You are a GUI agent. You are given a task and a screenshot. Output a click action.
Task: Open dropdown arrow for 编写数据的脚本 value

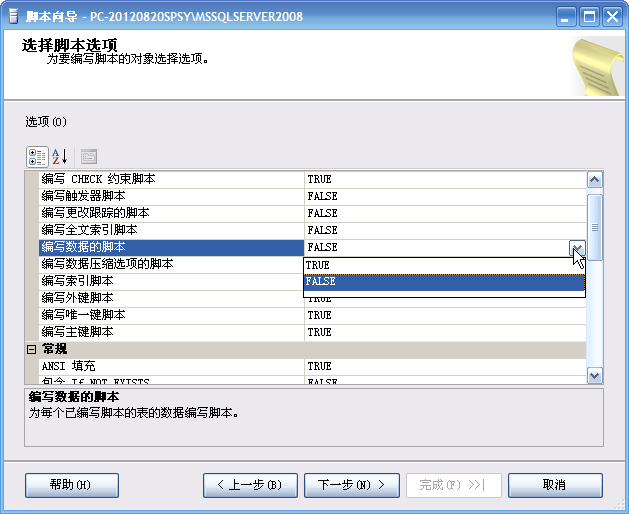tap(577, 248)
